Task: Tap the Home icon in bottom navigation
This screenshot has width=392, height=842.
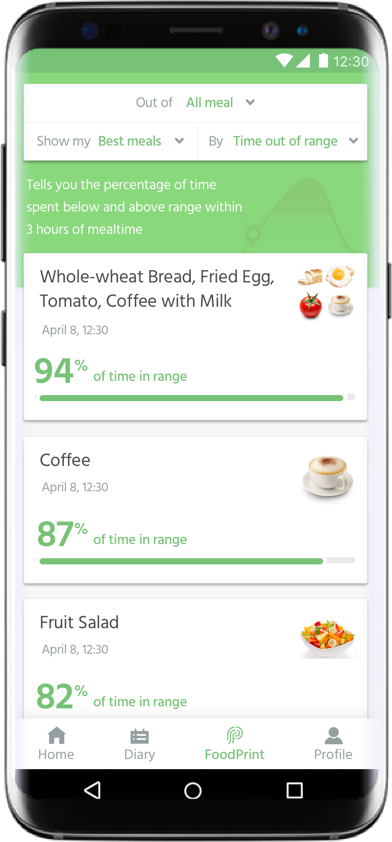Action: click(56, 735)
